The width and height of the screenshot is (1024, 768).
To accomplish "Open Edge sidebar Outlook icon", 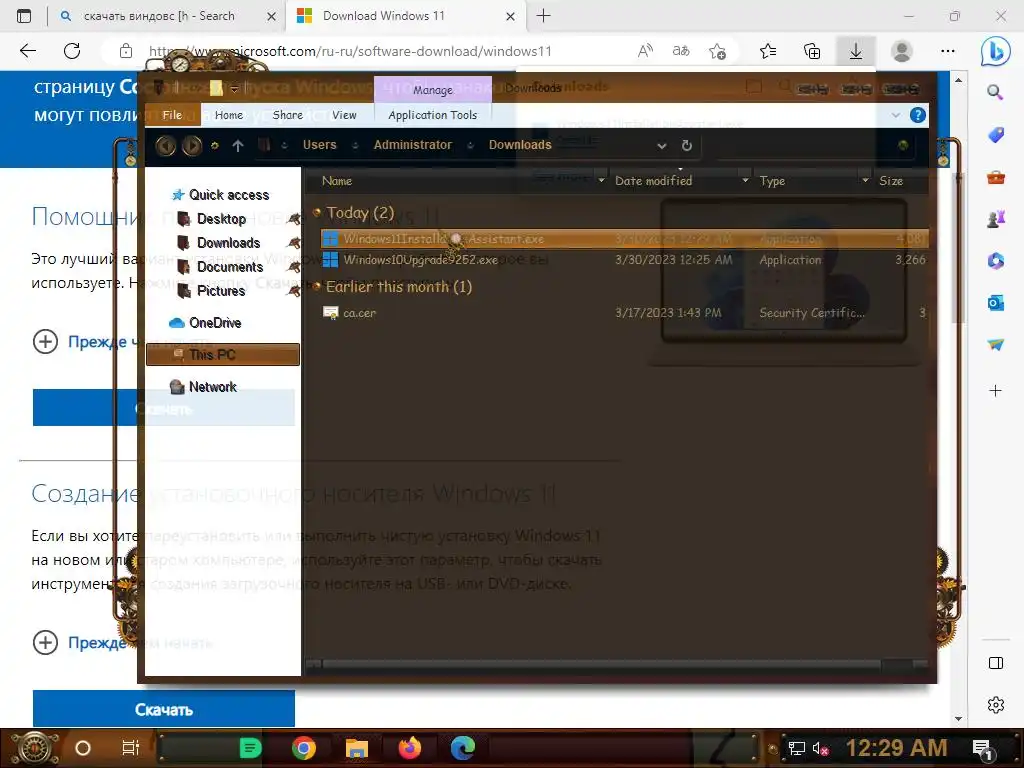I will point(995,303).
